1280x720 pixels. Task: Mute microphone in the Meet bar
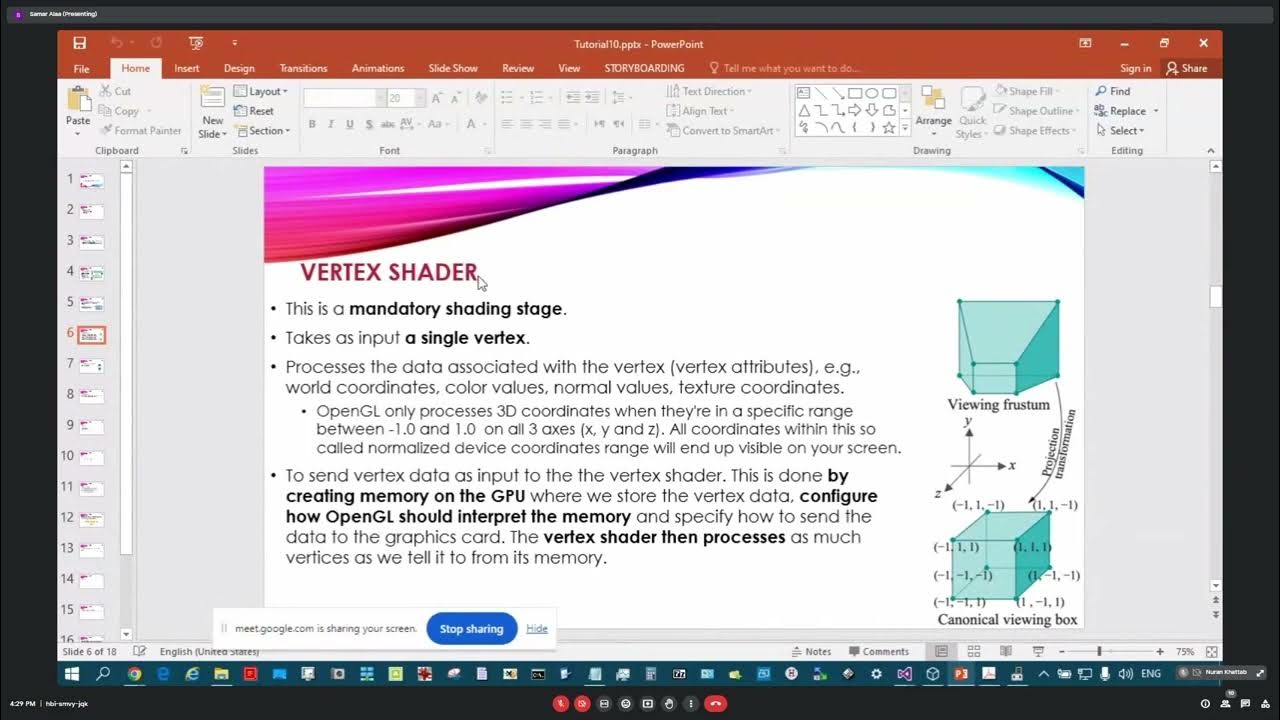click(561, 703)
